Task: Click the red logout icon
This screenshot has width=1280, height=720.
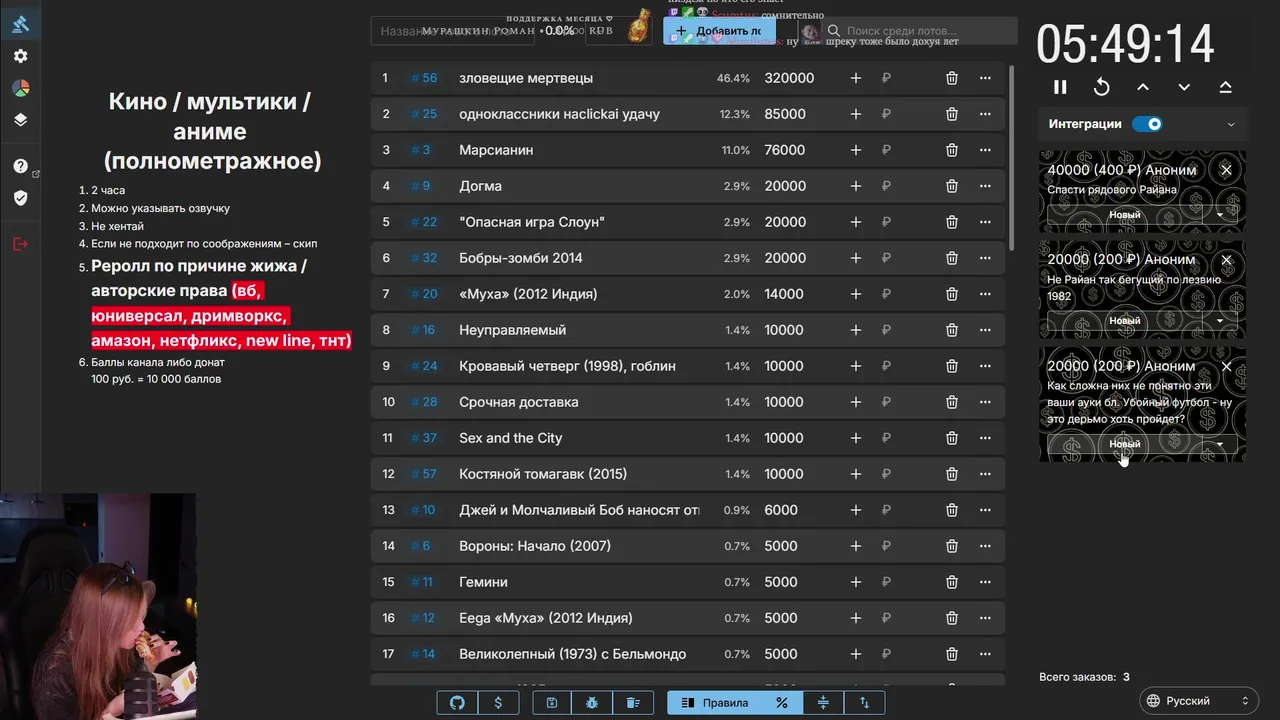Action: tap(20, 244)
